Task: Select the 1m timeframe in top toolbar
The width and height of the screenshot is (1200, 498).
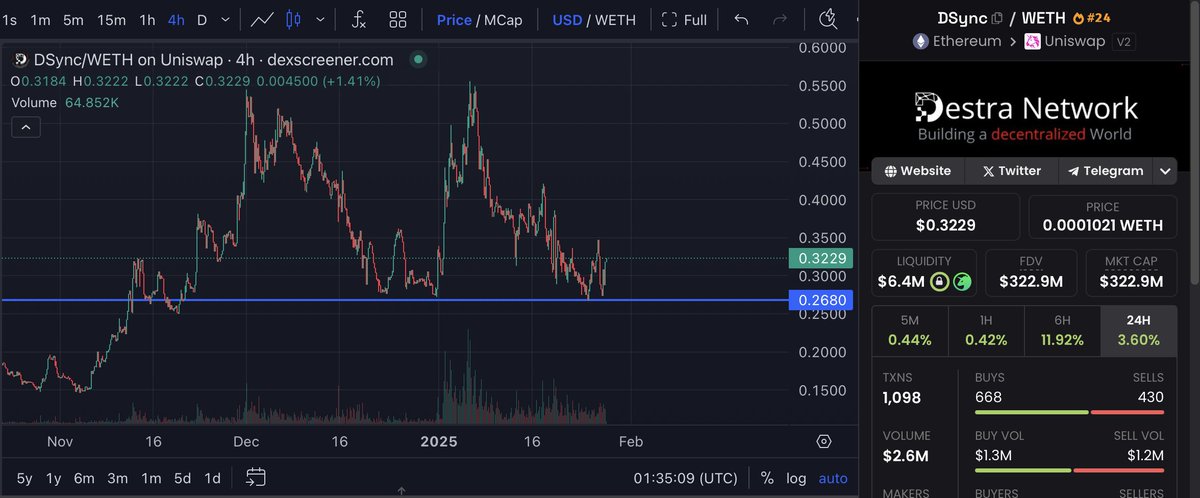Action: 41,19
